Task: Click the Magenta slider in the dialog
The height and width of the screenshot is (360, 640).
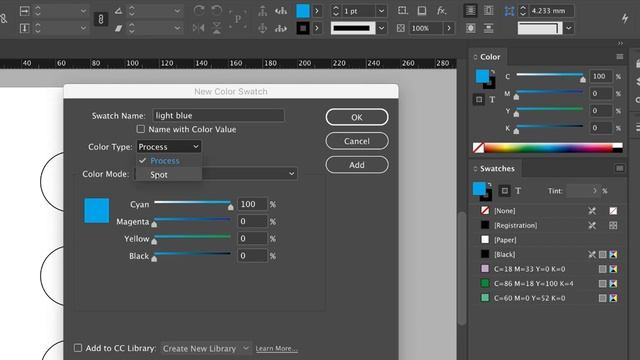Action: (192, 220)
